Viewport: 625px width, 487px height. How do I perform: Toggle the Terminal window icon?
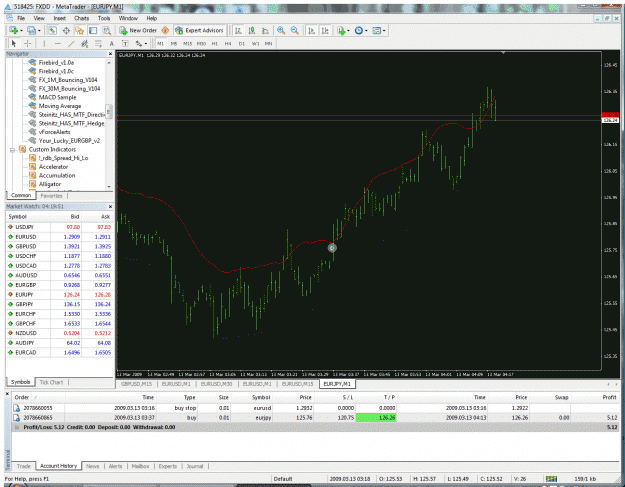click(93, 30)
